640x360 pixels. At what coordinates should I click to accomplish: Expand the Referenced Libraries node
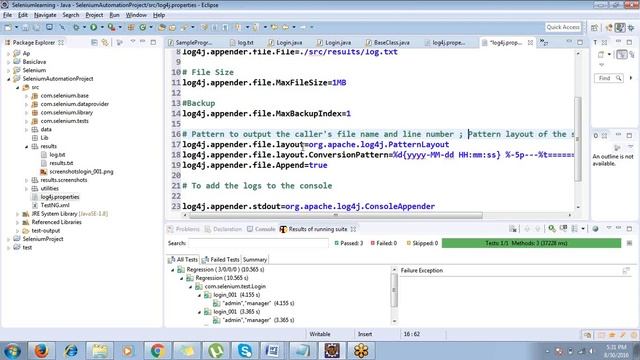click(18, 222)
